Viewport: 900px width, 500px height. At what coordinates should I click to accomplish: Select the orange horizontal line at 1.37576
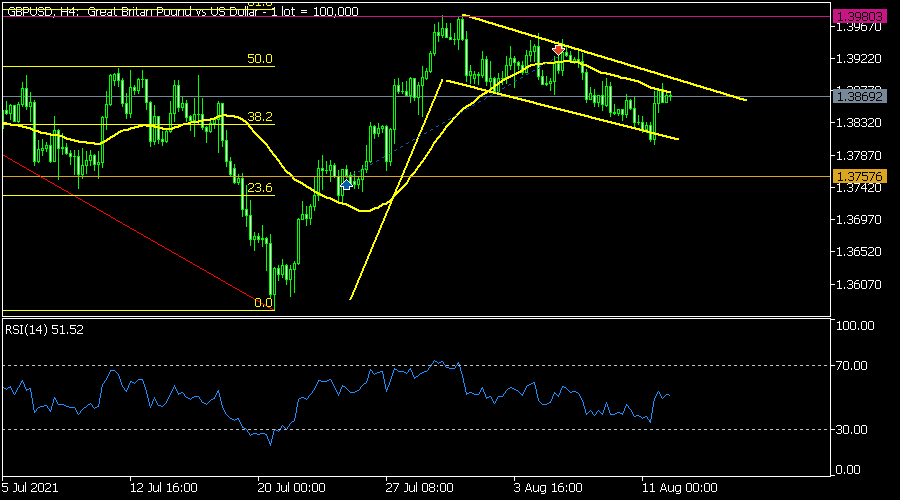[x=416, y=176]
